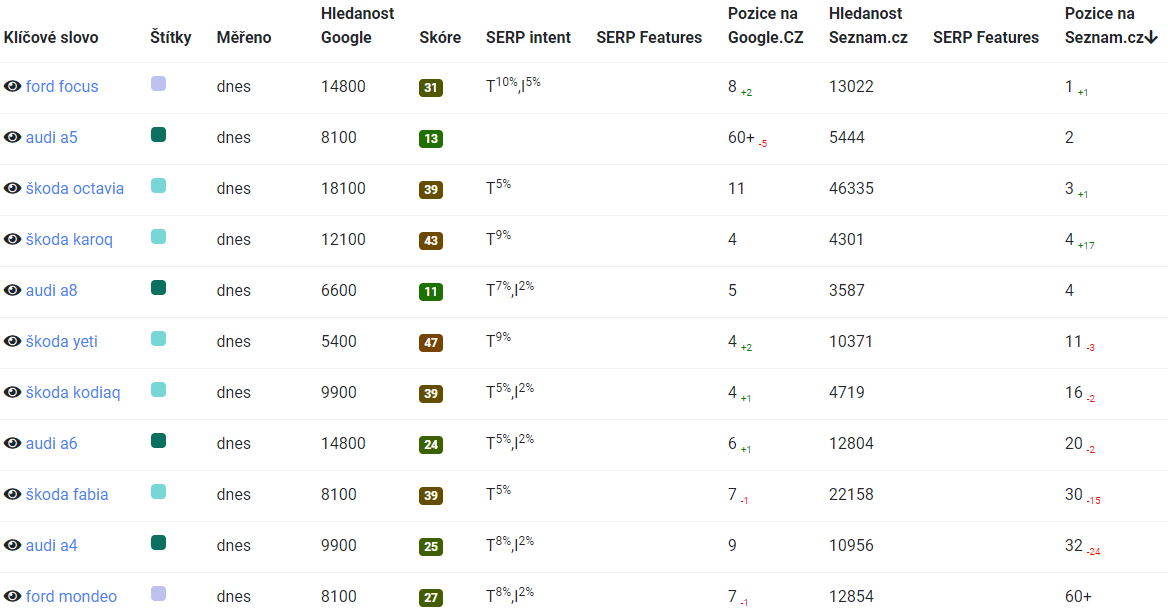This screenshot has width=1168, height=616.
Task: Click score badge 27 for ford mondeo
Action: [x=431, y=598]
